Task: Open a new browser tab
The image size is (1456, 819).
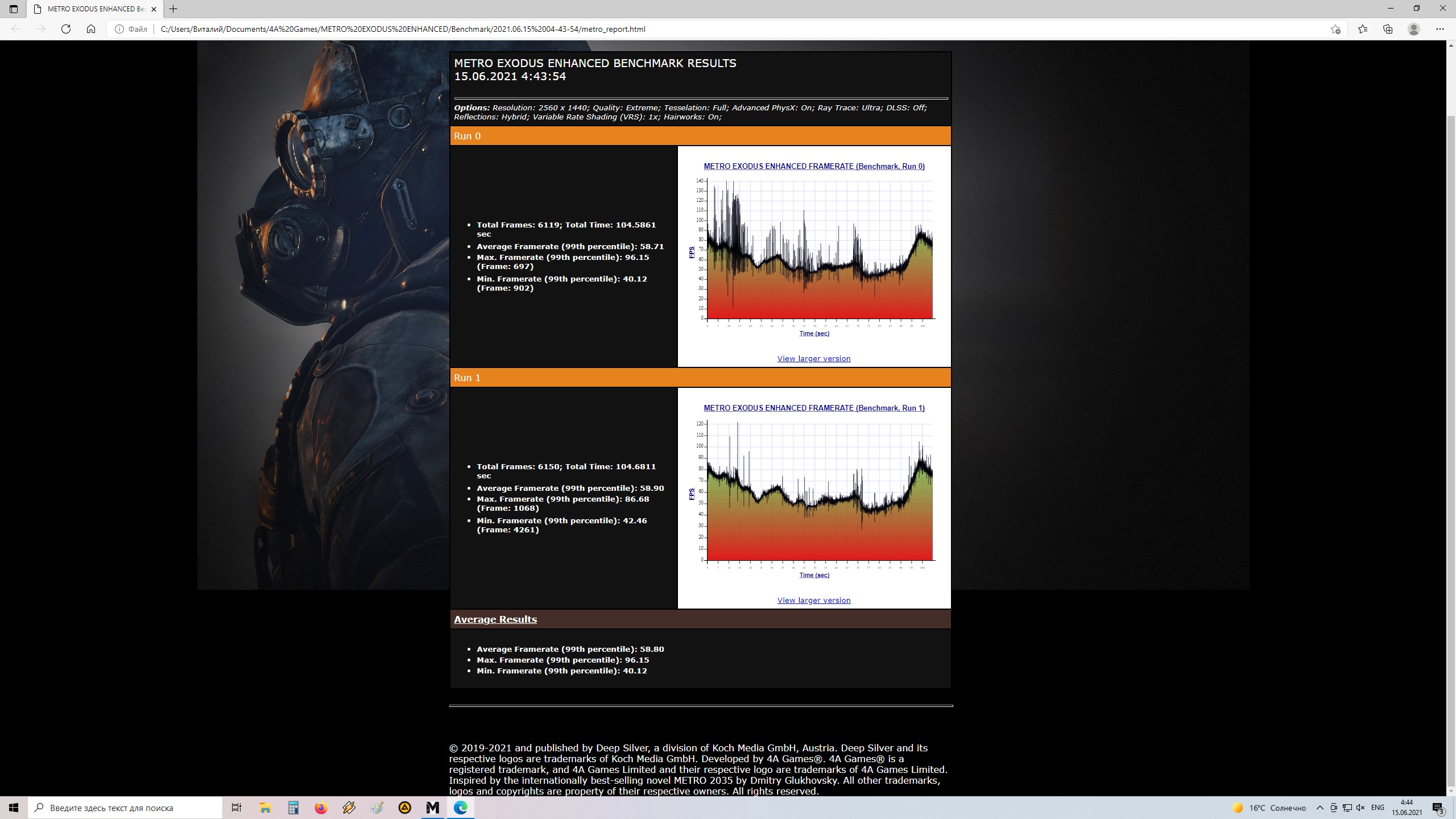Action: tap(173, 9)
